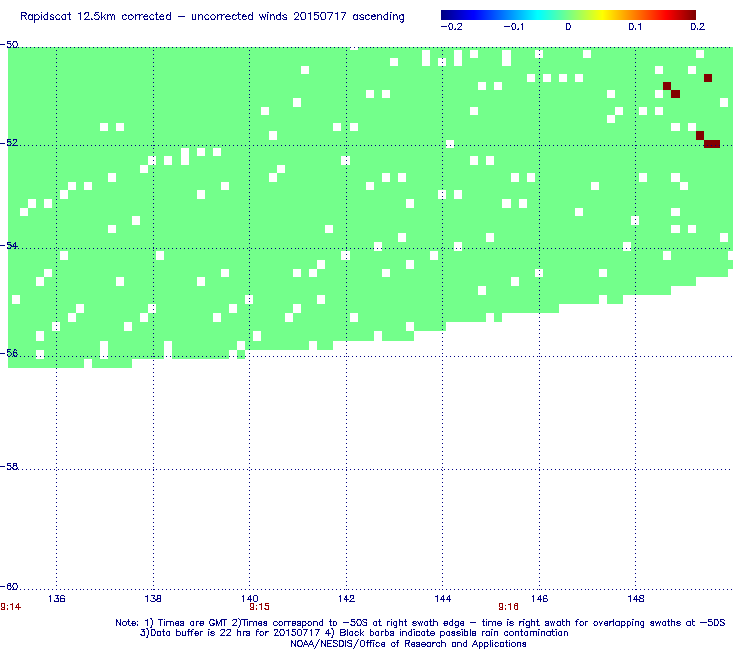Screen dimensions: 740x650
Task: Click the latitude label -50
Action: [x=9, y=45]
